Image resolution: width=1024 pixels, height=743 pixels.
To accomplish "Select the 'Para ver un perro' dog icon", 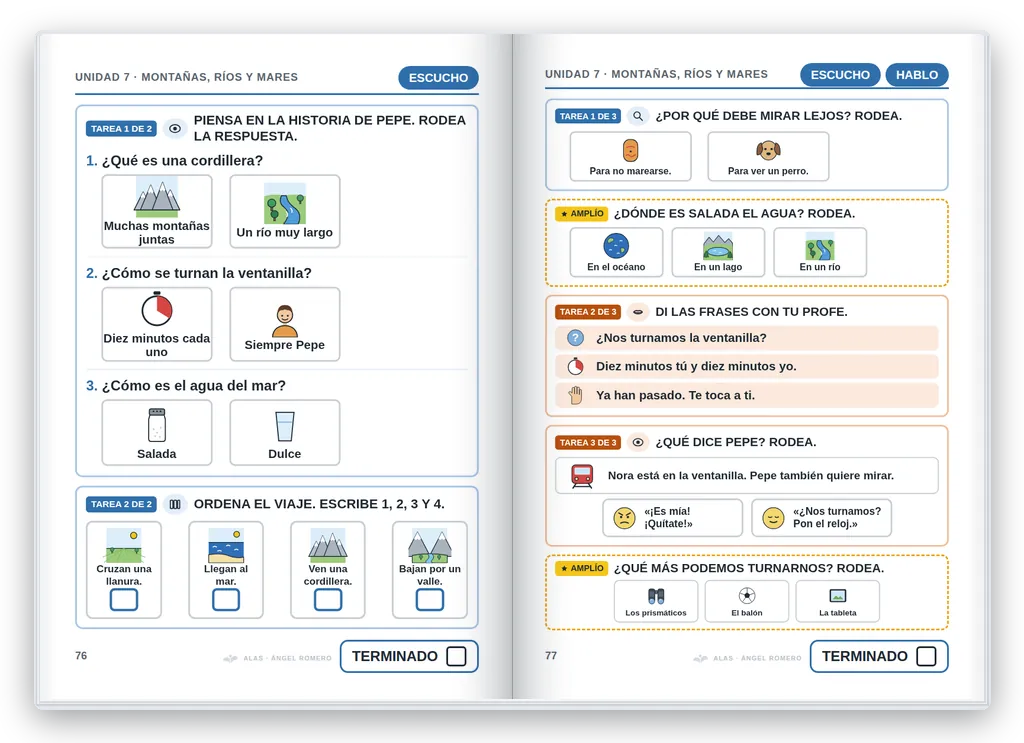I will click(x=768, y=151).
